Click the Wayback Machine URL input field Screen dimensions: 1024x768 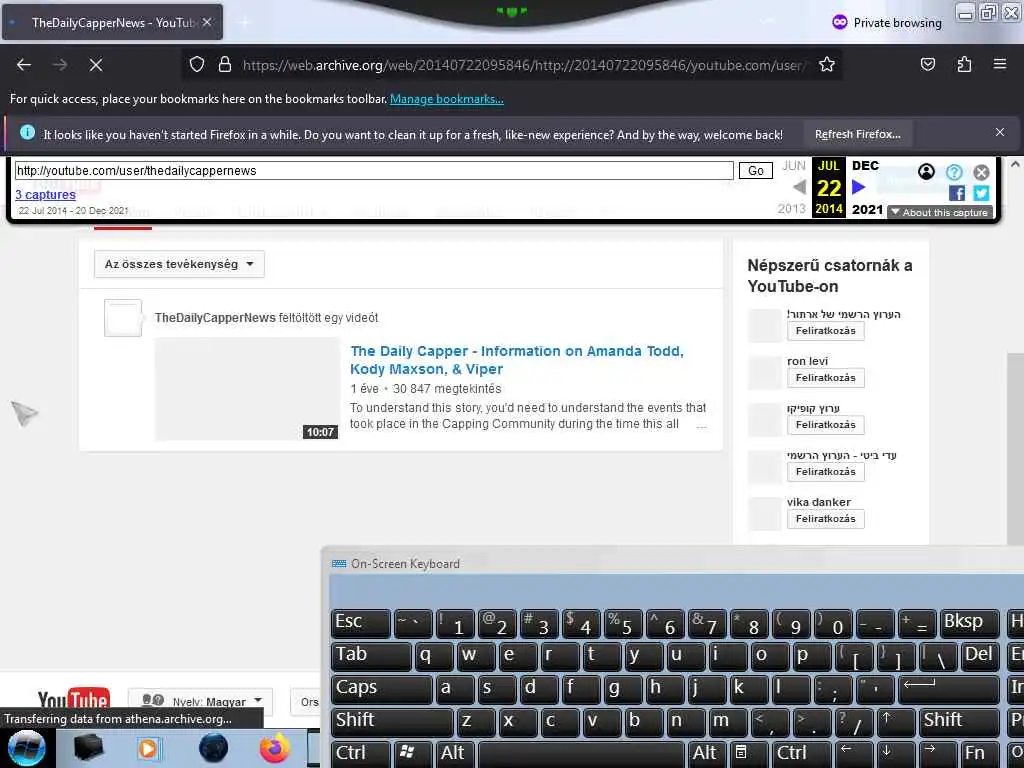pyautogui.click(x=374, y=171)
